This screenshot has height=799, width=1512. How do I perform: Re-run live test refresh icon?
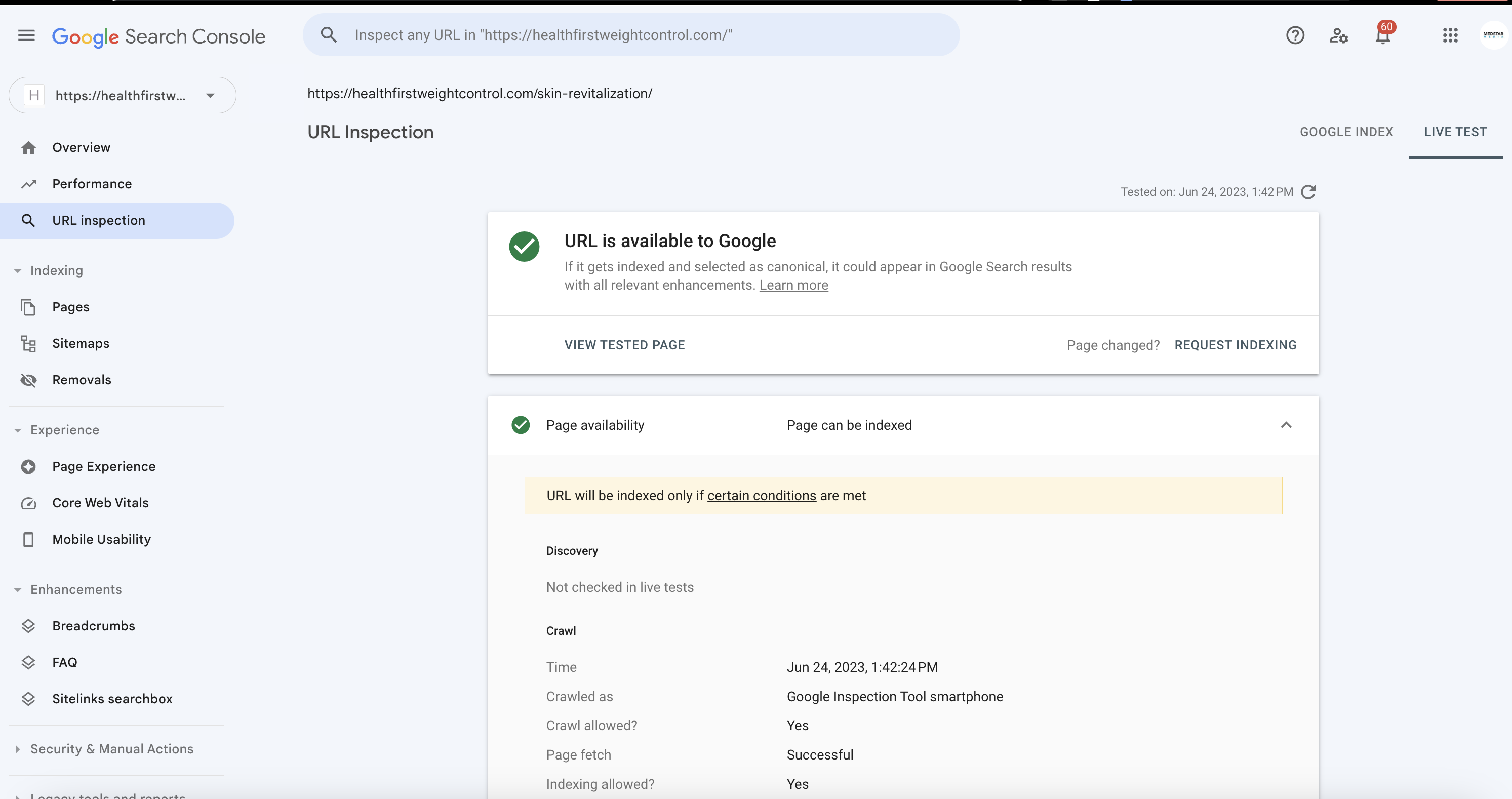click(1308, 192)
